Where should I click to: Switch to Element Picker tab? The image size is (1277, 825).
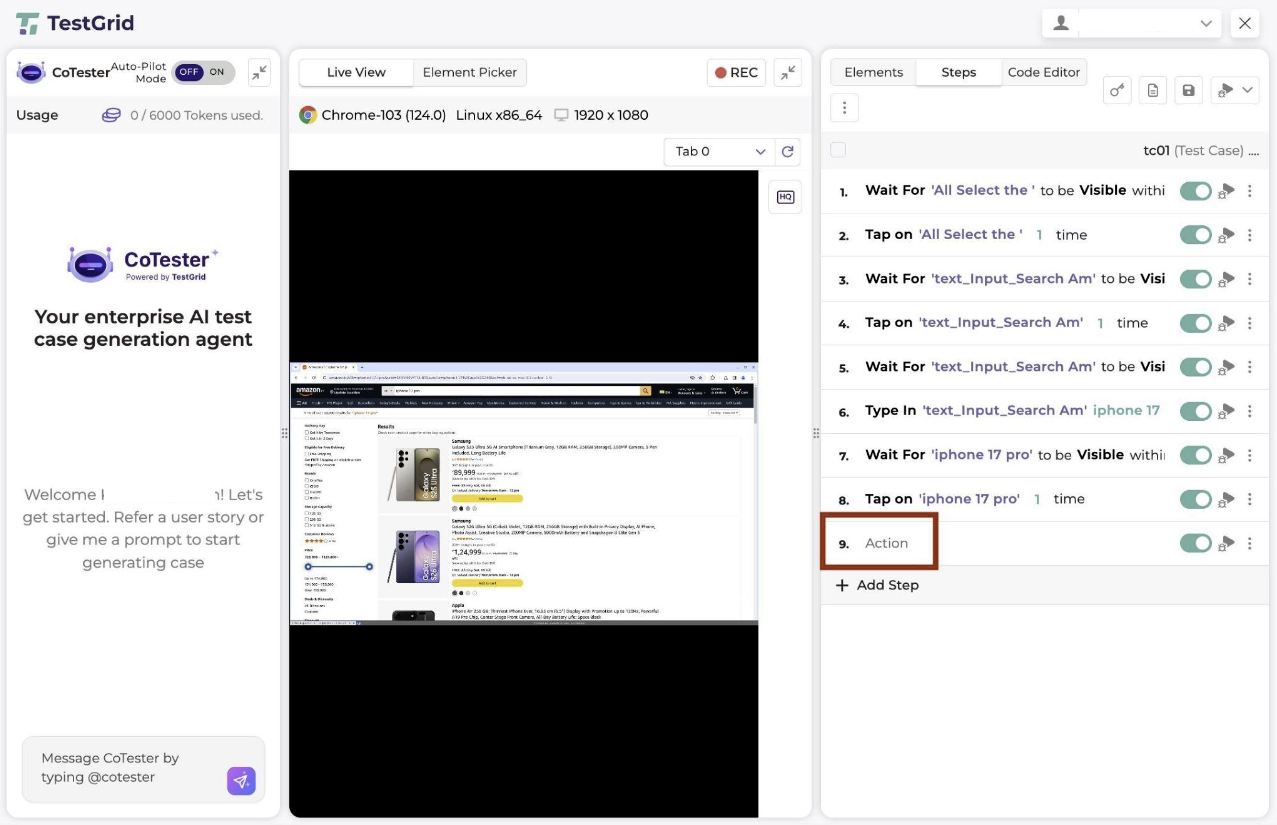pos(470,72)
